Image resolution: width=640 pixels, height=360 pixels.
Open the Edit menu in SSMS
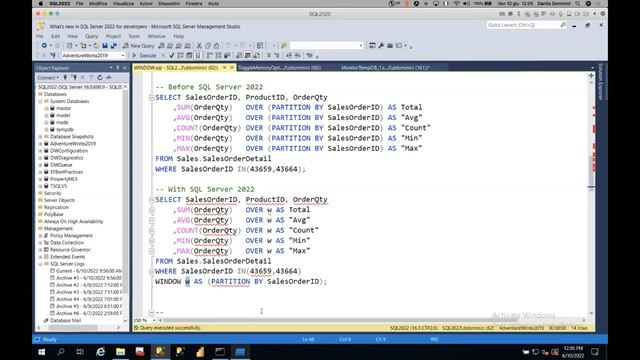click(55, 36)
